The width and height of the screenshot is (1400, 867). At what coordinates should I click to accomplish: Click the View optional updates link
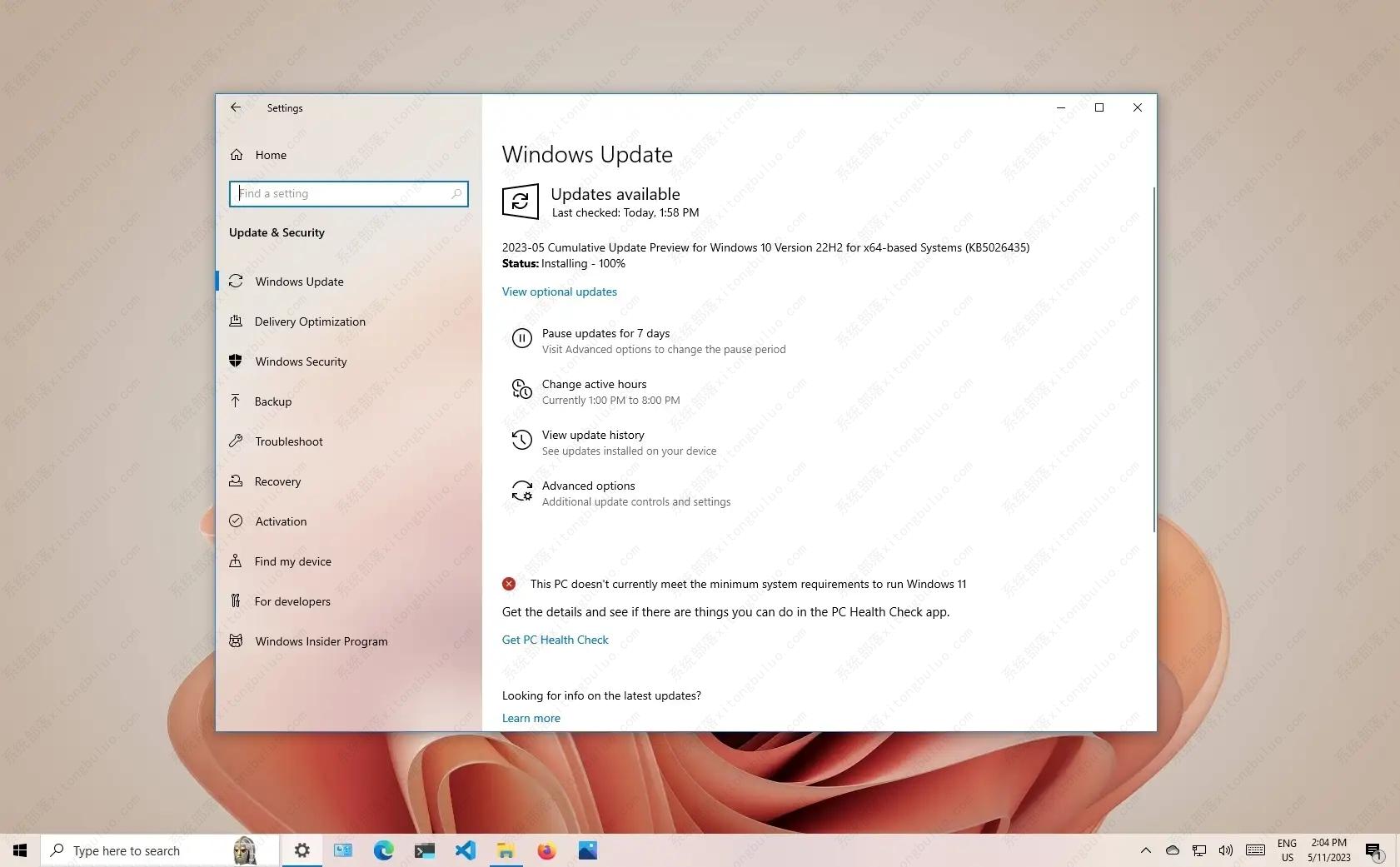pos(559,291)
